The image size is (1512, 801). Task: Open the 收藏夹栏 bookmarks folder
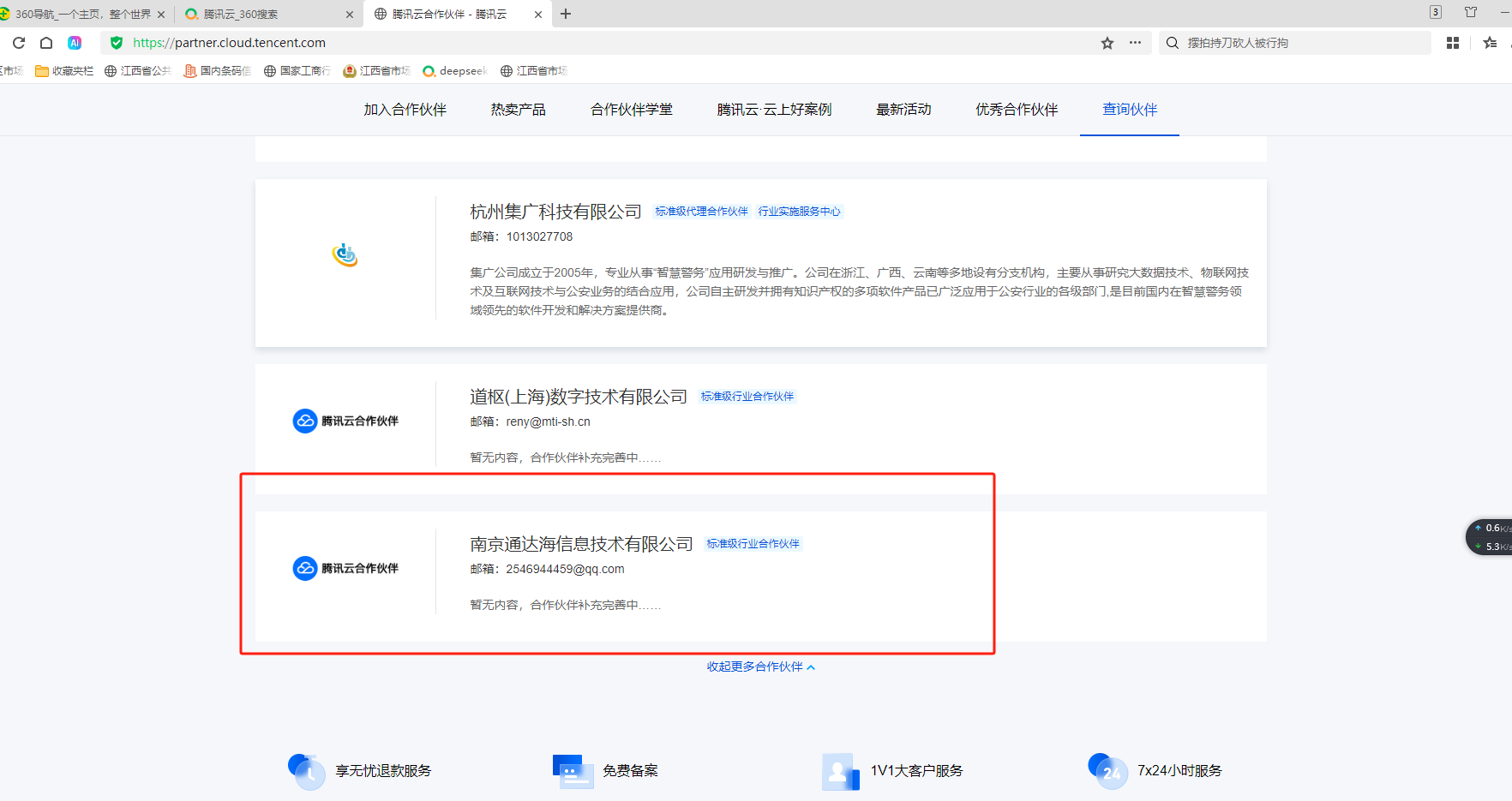tap(64, 71)
